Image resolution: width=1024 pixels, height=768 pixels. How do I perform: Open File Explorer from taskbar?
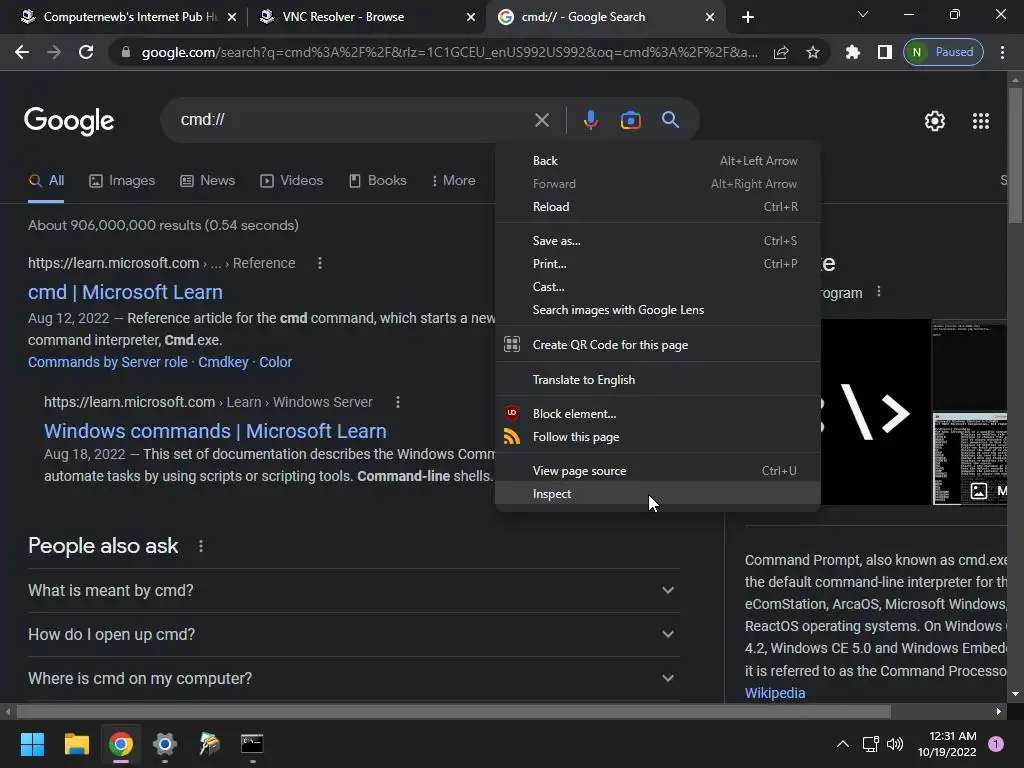[76, 744]
